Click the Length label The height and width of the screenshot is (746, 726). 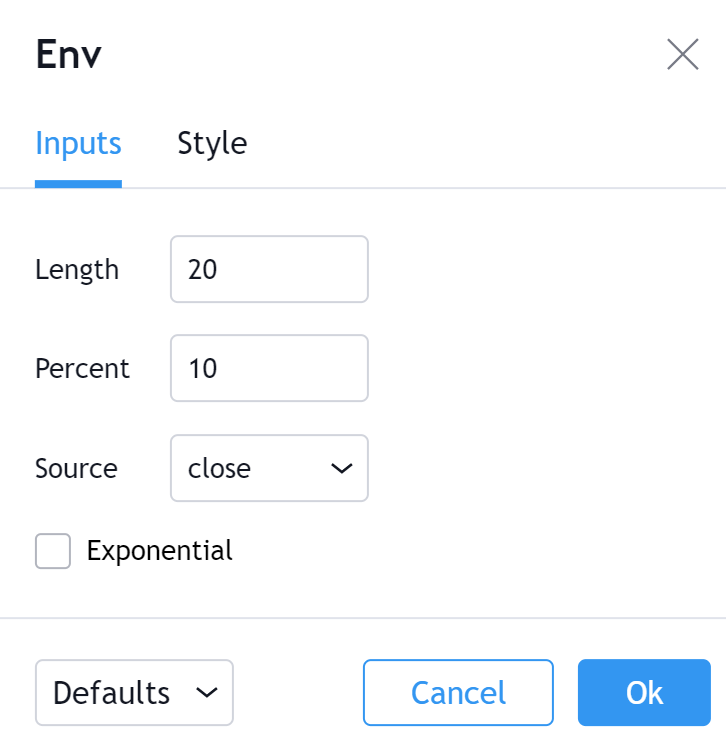pyautogui.click(x=77, y=270)
